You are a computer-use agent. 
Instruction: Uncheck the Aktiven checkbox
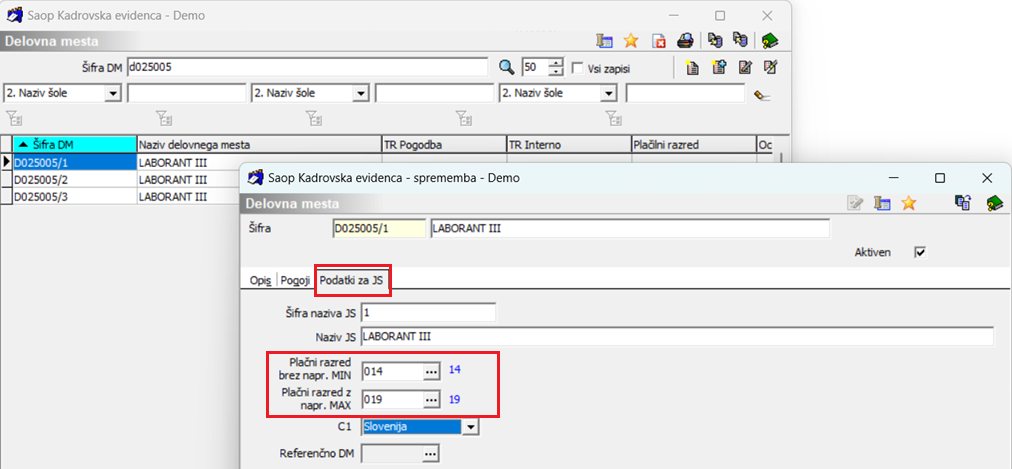point(920,252)
